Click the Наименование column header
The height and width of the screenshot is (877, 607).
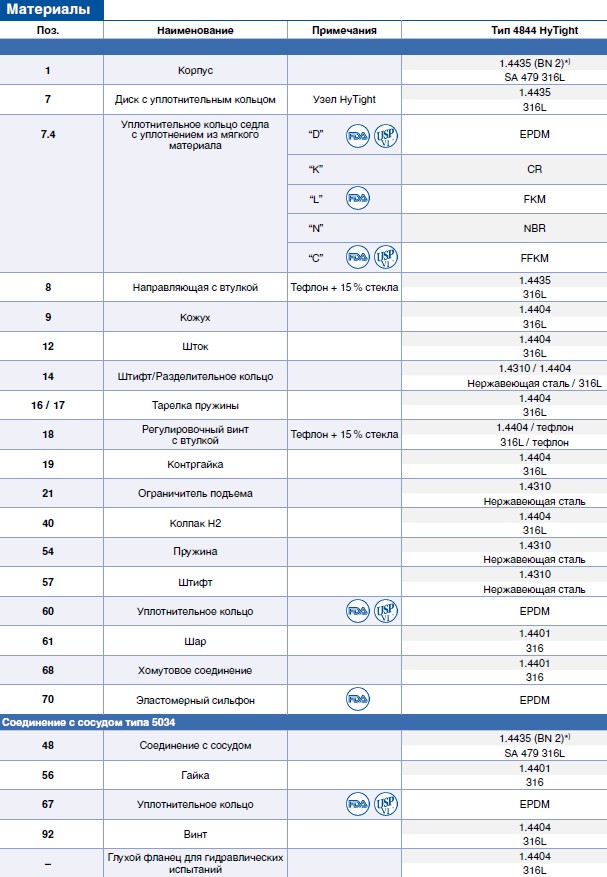tap(195, 30)
